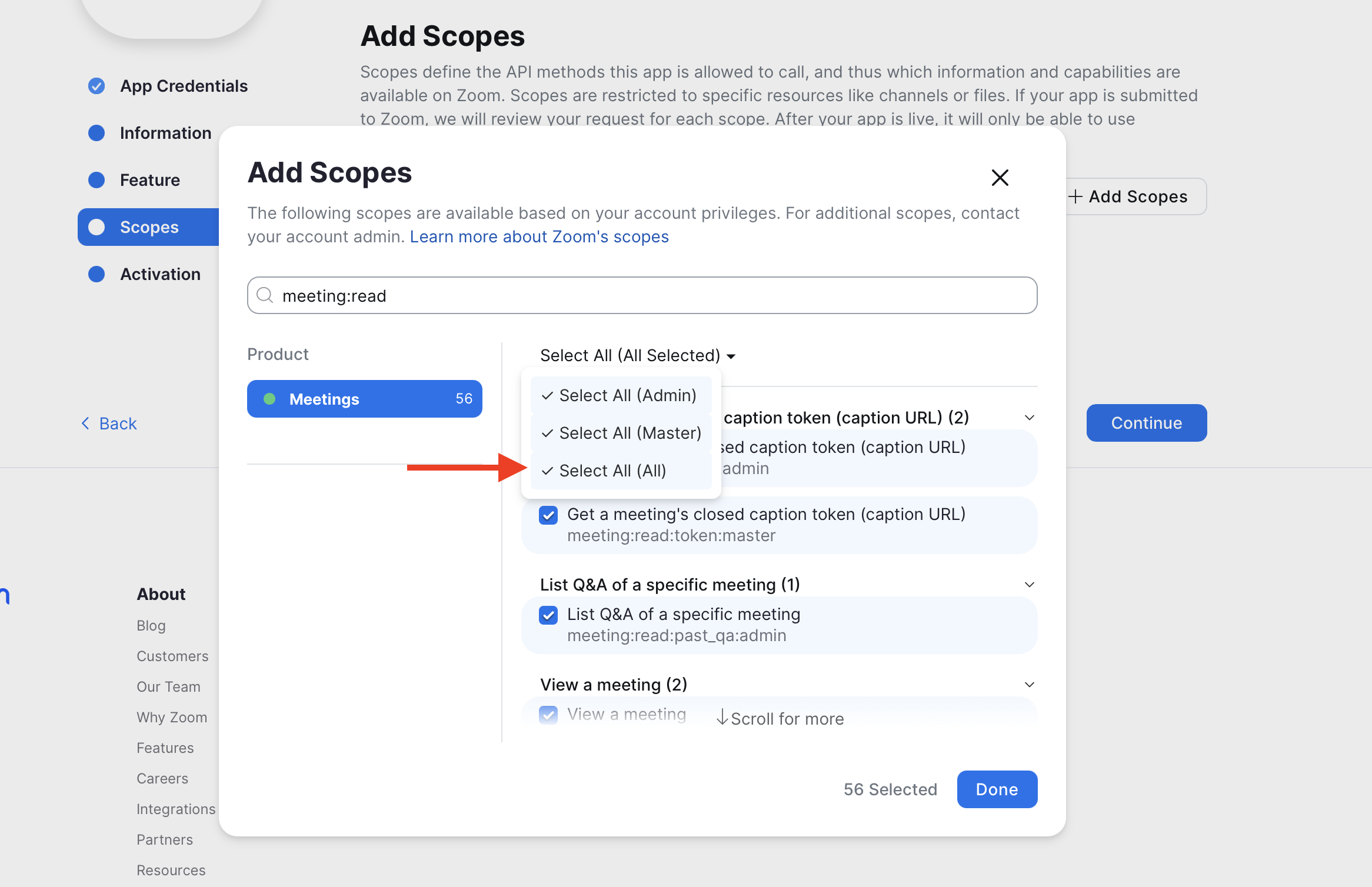1372x887 pixels.
Task: Open the Features footer link
Action: 165,748
